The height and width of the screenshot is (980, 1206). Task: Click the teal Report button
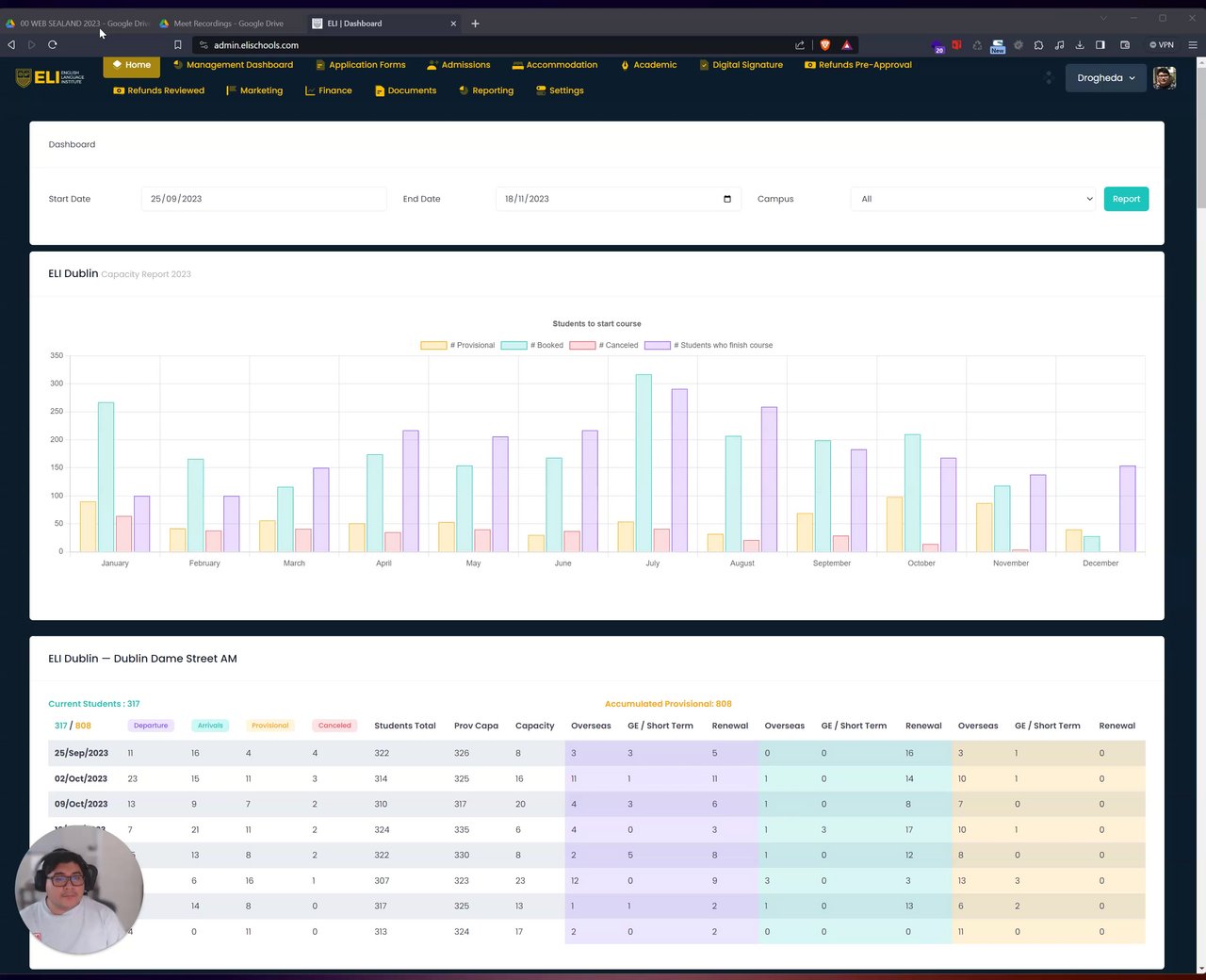1126,199
